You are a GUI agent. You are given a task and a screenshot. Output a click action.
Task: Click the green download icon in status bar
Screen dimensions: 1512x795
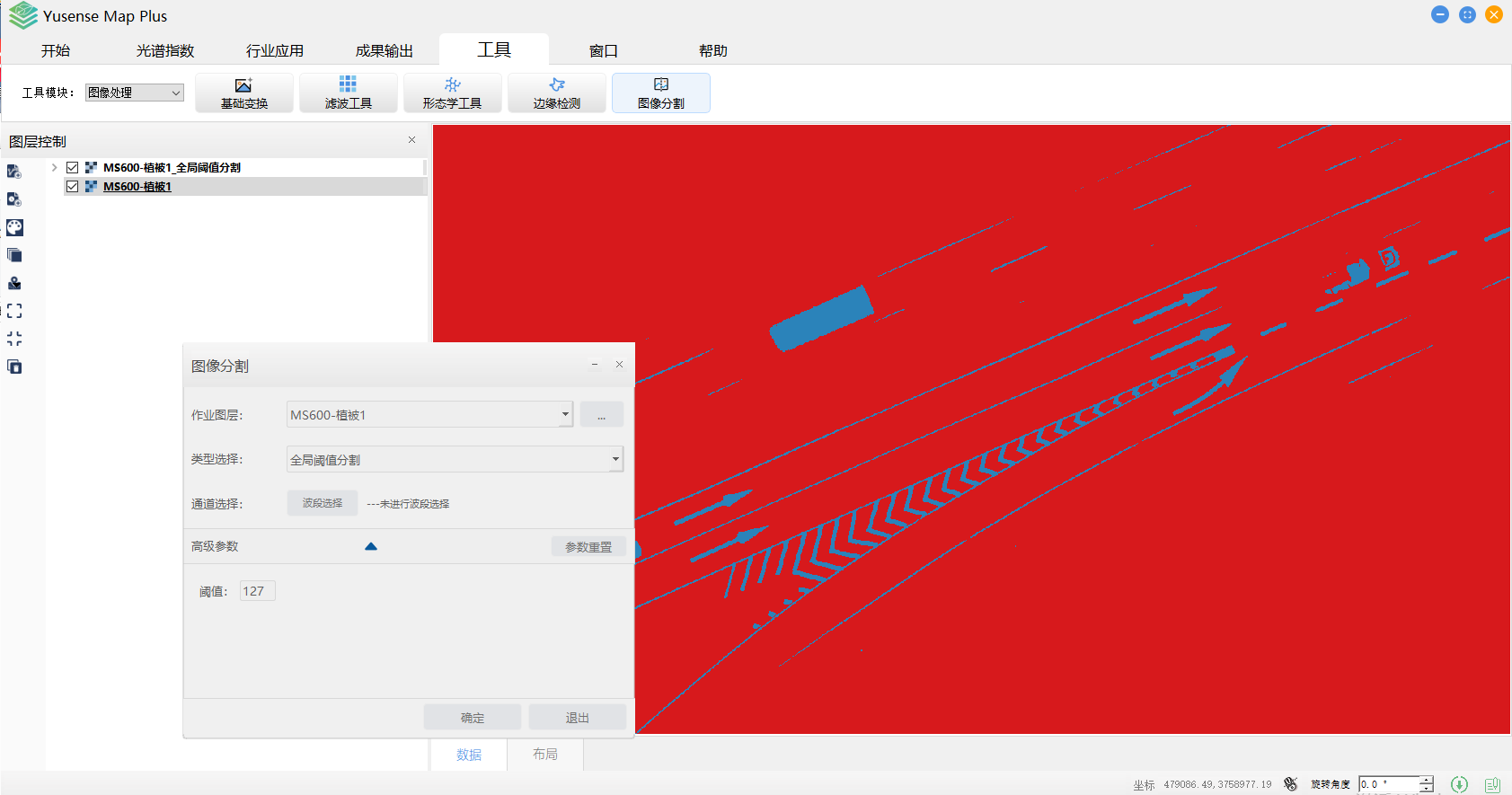click(x=1460, y=784)
